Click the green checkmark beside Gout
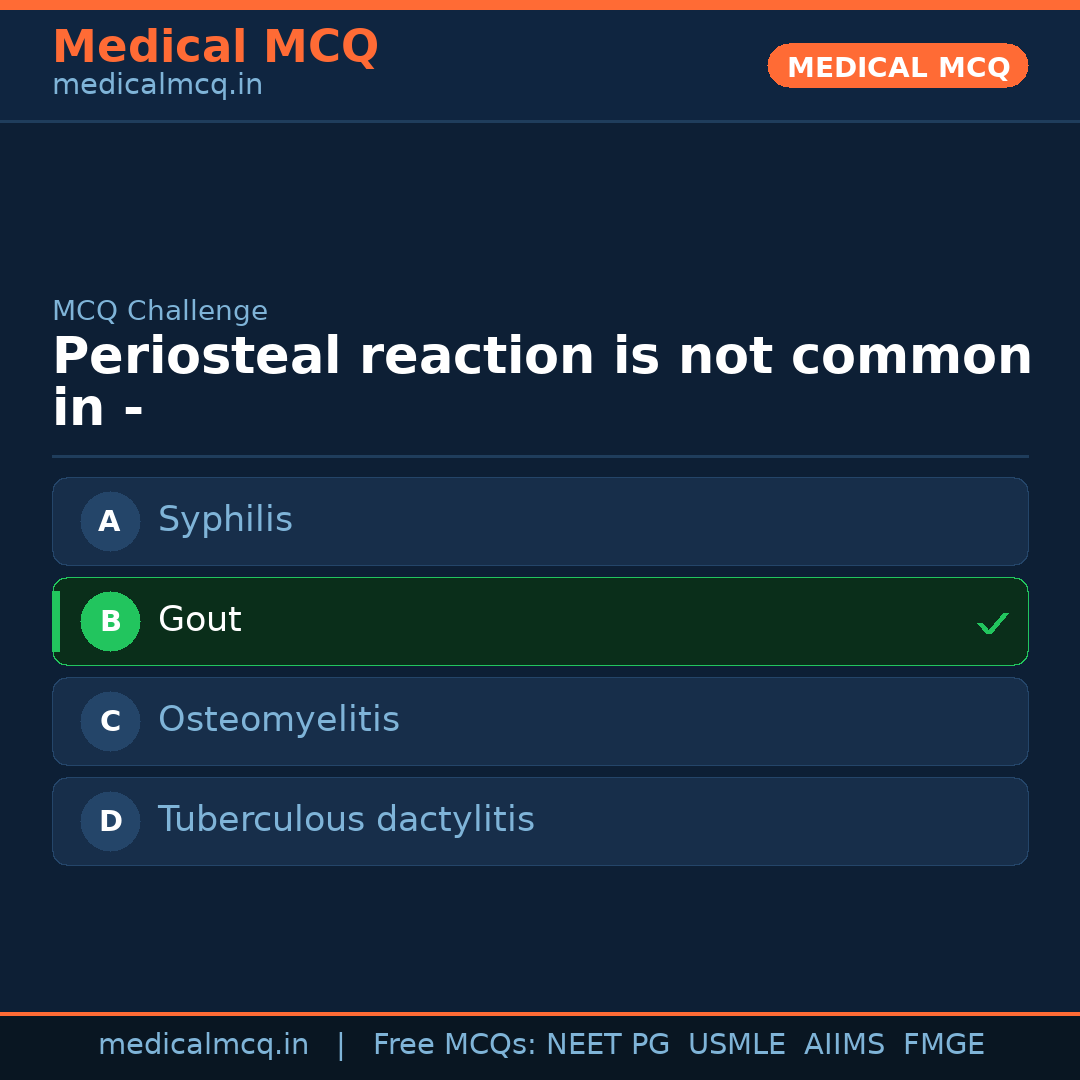Viewport: 1080px width, 1080px height. click(x=992, y=623)
